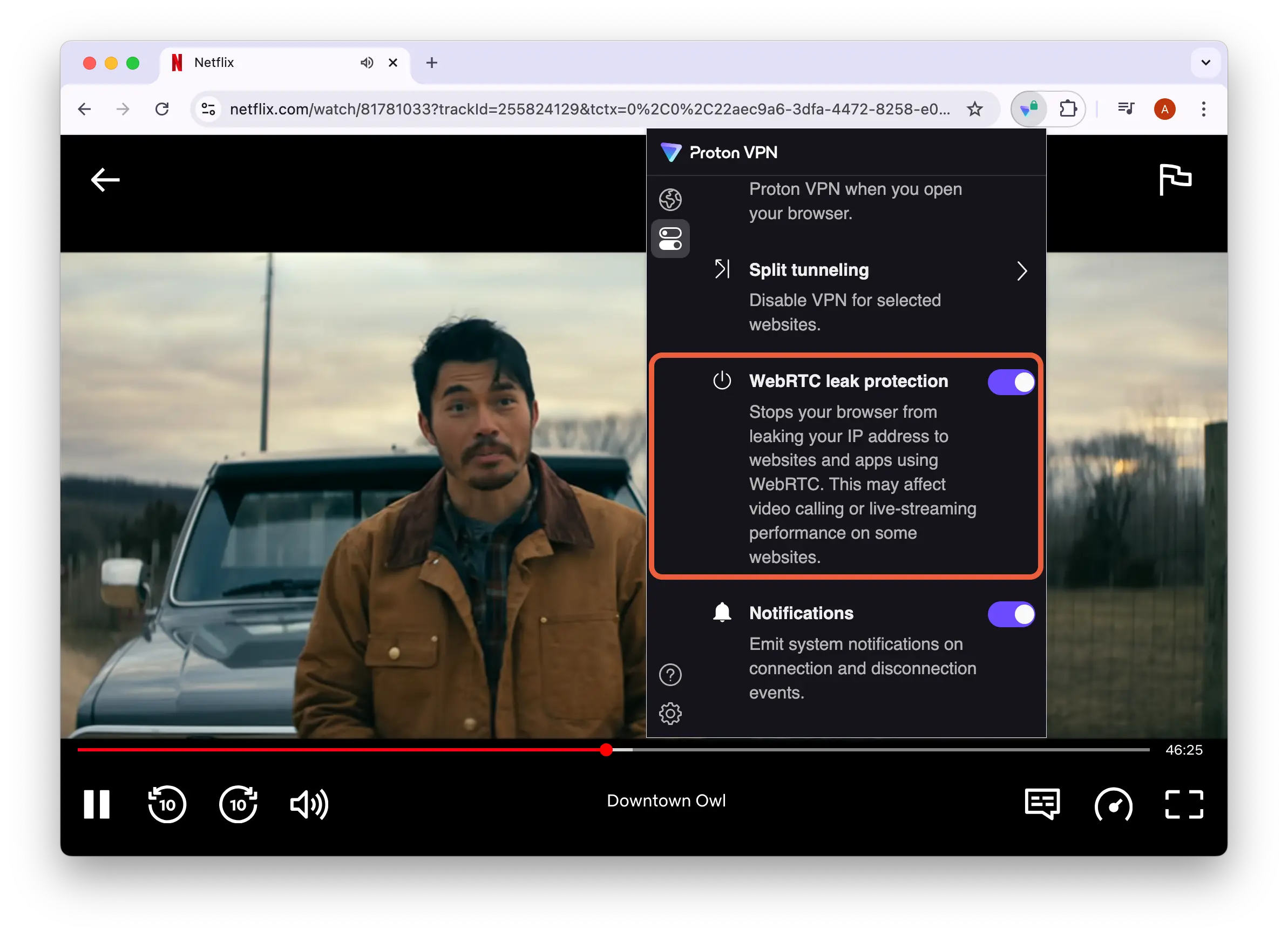
Task: Pause the Netflix video playback
Action: coord(97,804)
